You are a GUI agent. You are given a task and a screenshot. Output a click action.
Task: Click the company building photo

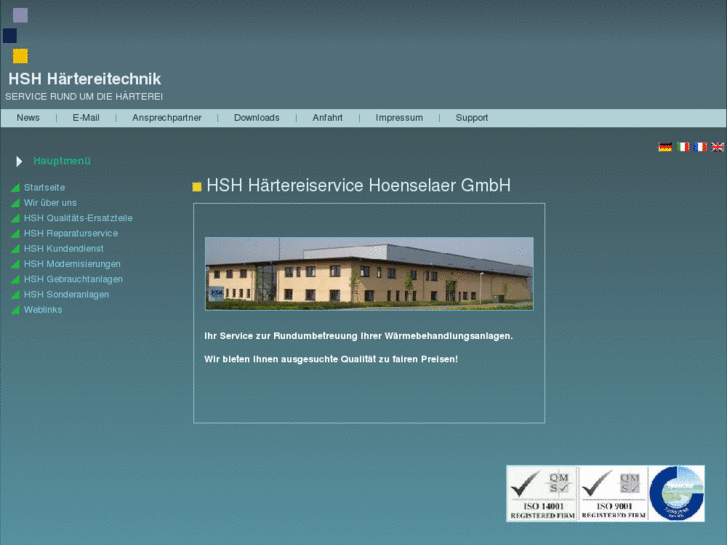[369, 274]
